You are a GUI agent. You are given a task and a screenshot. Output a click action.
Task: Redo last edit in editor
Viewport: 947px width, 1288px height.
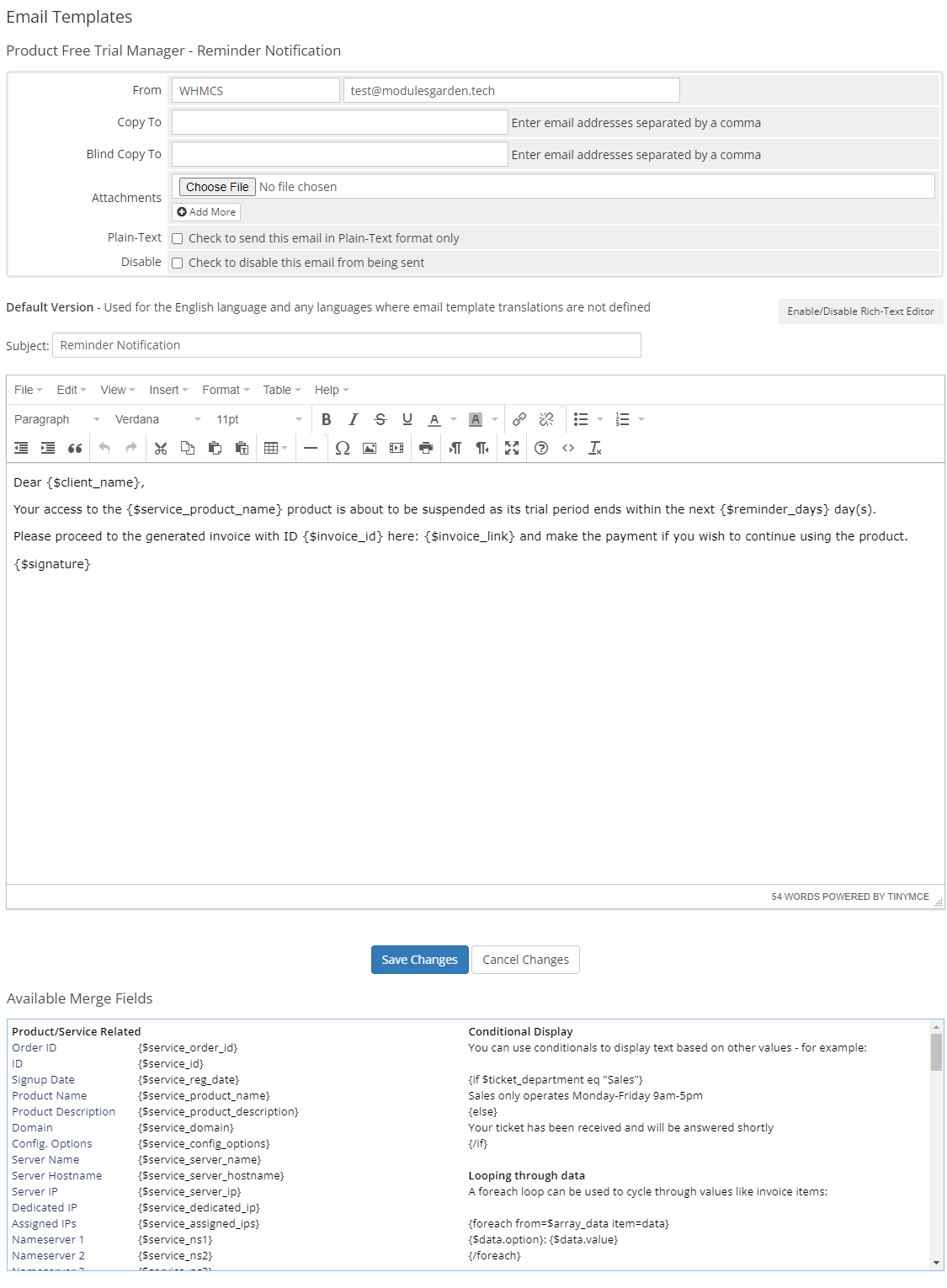click(x=131, y=448)
